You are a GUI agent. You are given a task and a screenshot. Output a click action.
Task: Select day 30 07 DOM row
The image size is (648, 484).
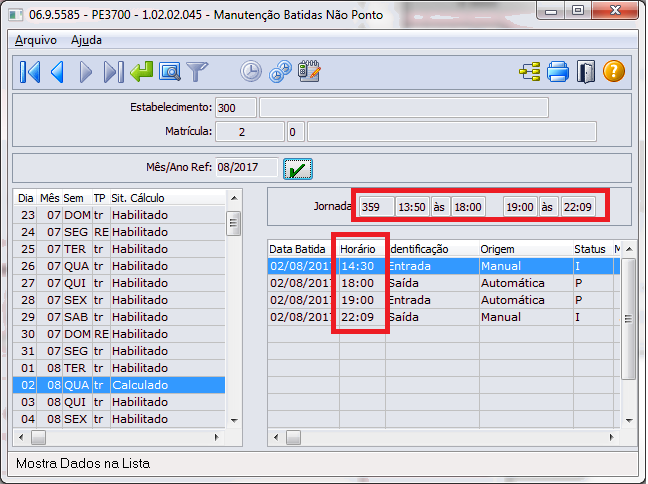[119, 334]
